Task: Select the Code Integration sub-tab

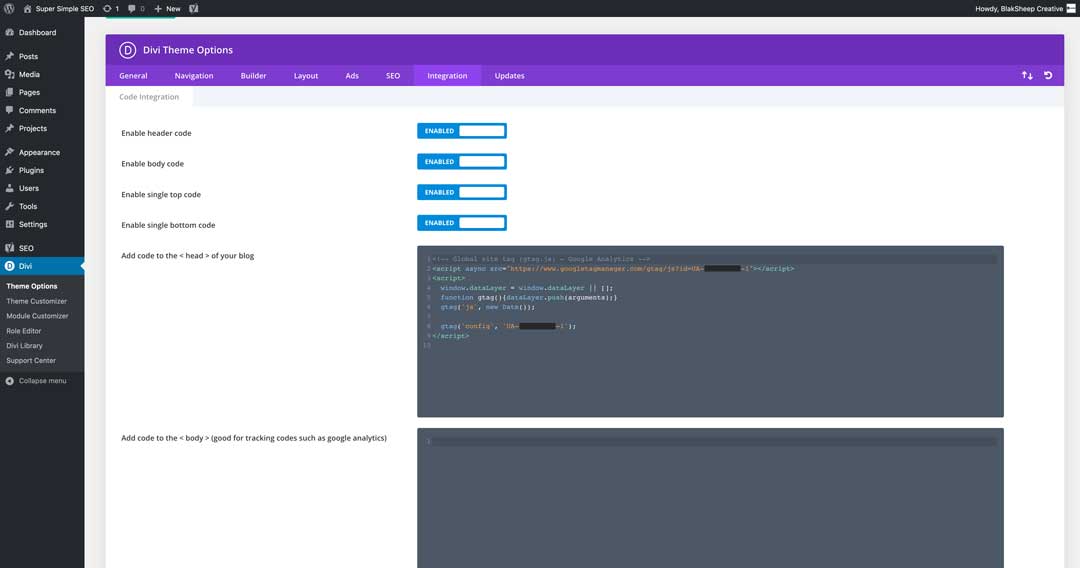Action: click(149, 97)
